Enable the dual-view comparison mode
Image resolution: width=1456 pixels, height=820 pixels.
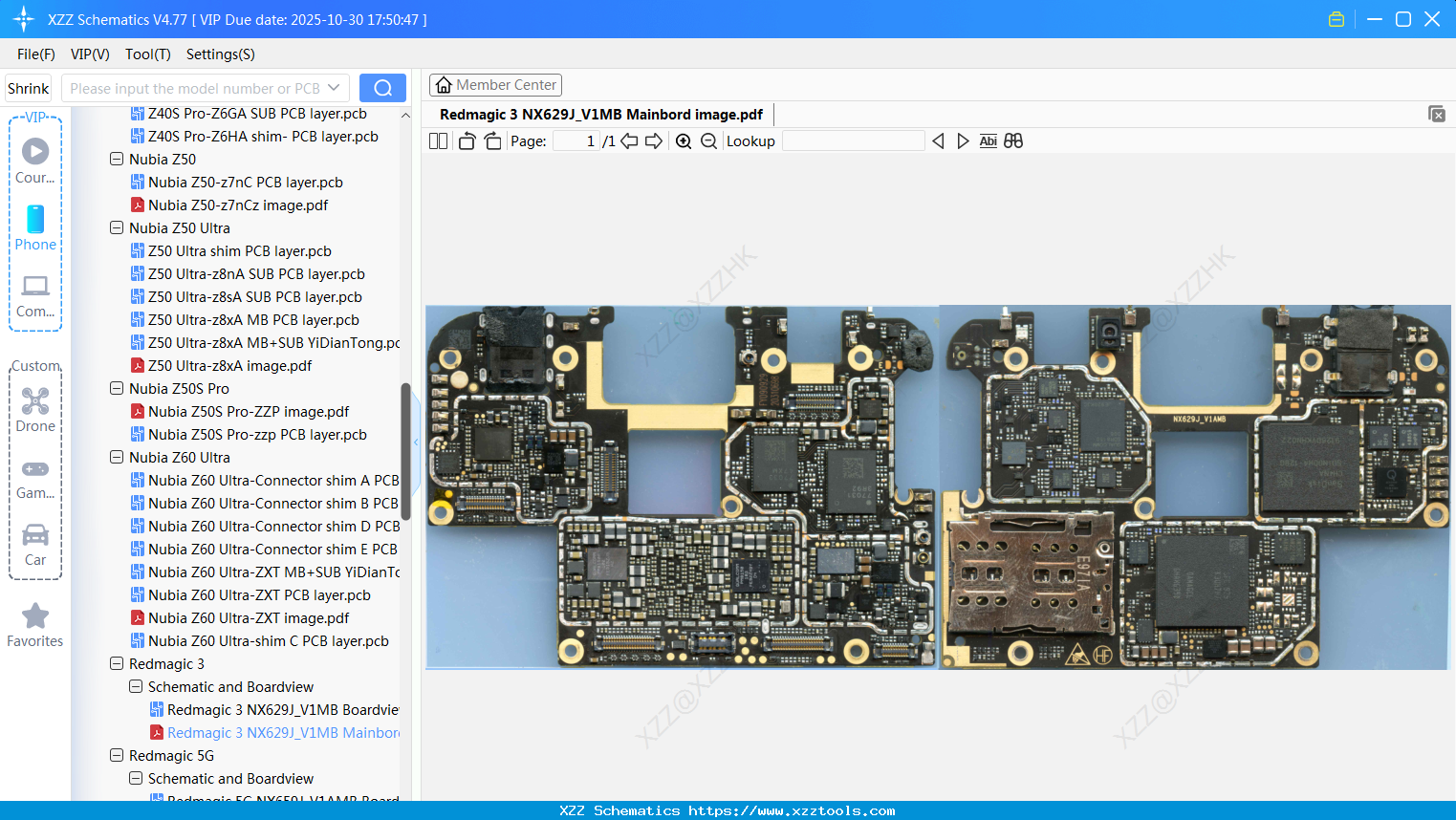pos(1013,140)
